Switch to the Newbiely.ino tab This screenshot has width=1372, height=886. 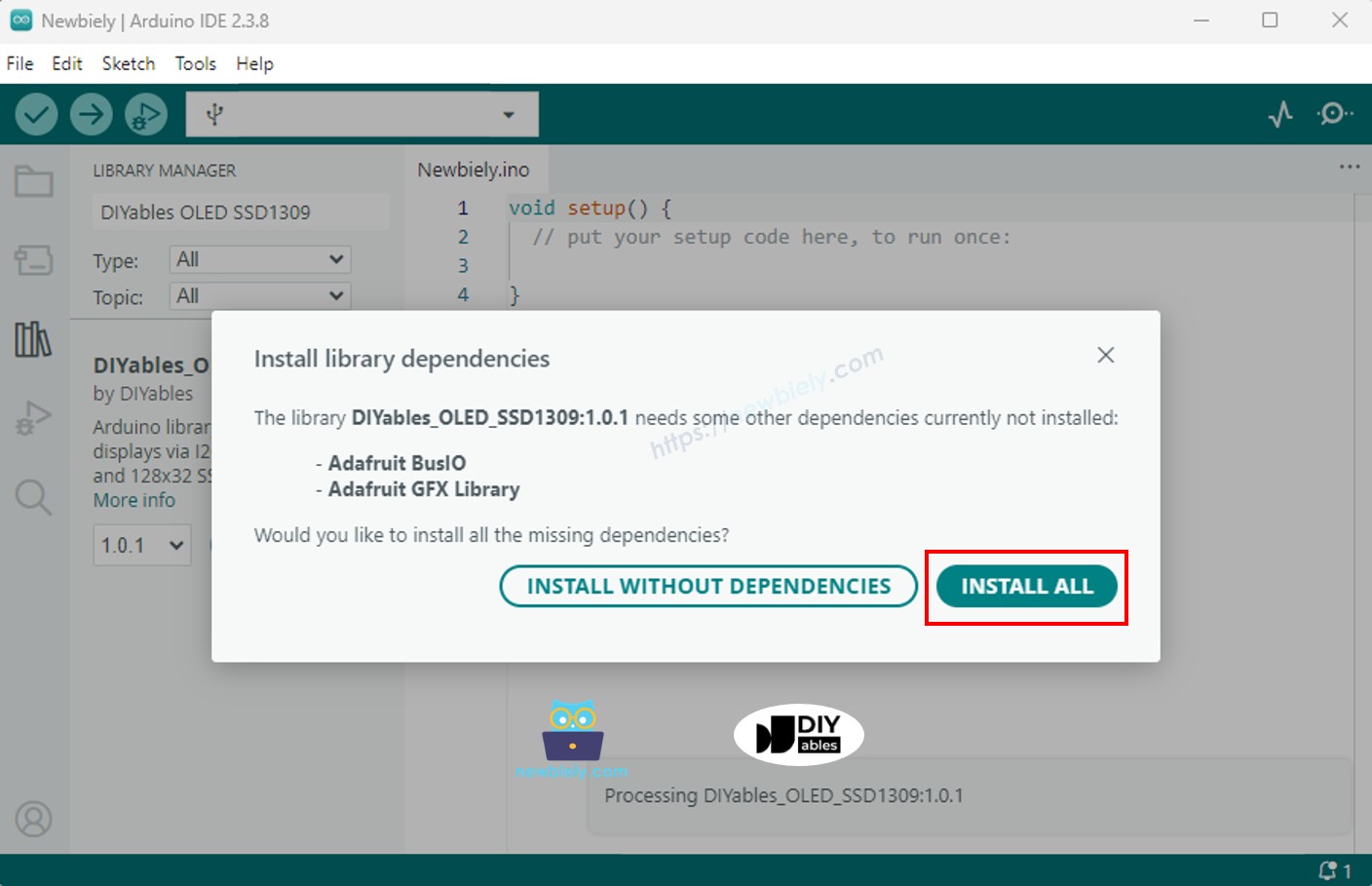(476, 168)
